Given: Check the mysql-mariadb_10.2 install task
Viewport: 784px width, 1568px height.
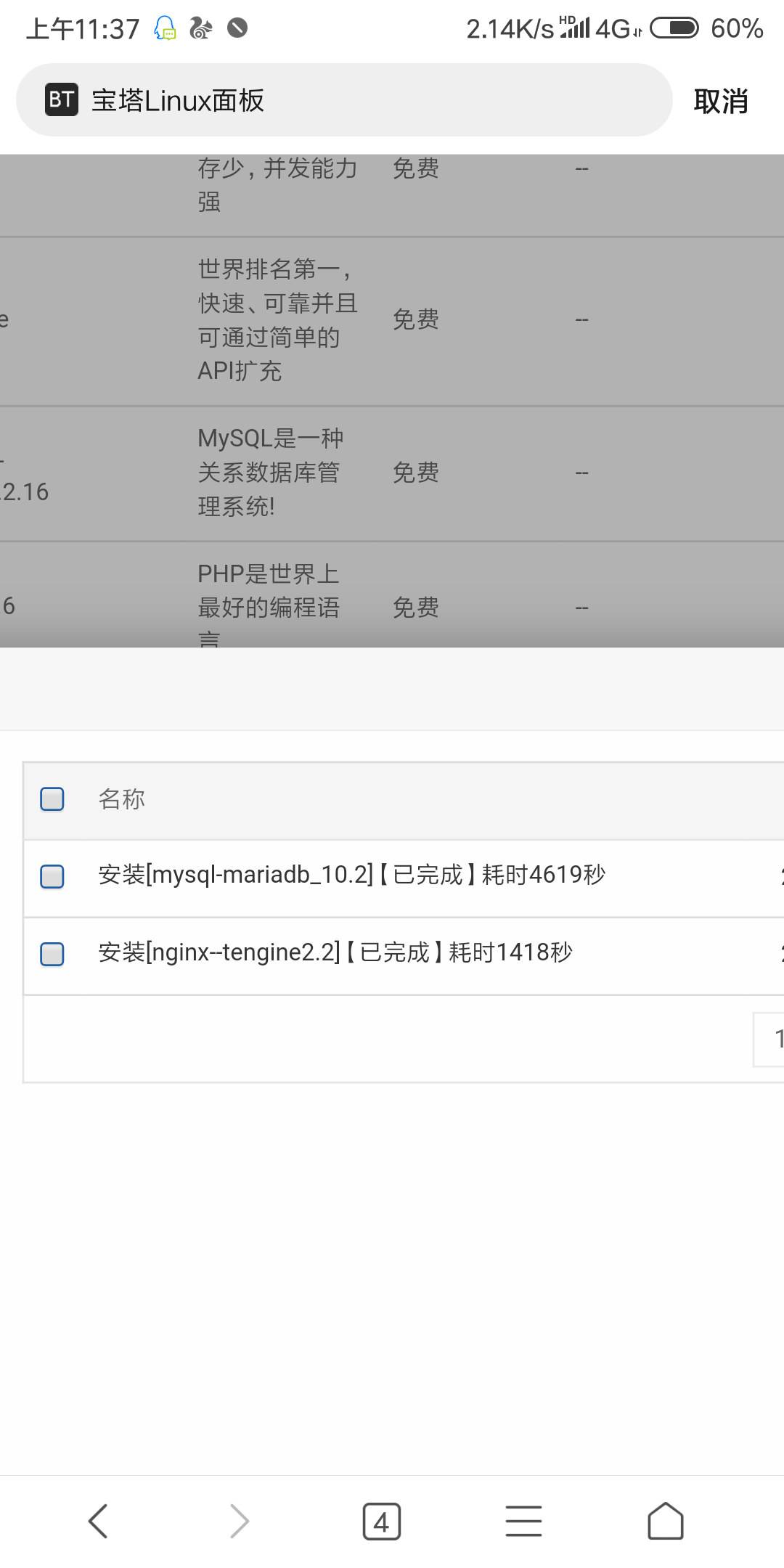Looking at the screenshot, I should (x=52, y=876).
